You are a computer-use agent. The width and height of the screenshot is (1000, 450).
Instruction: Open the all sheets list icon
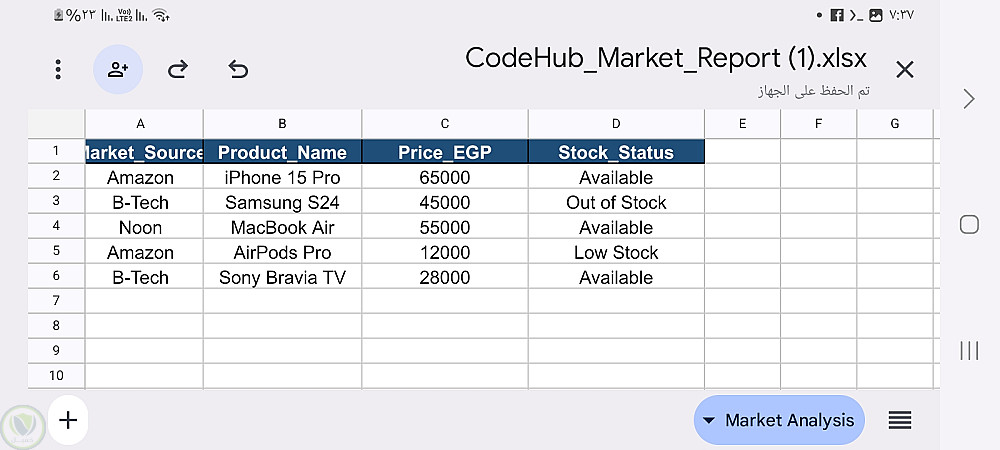(900, 420)
